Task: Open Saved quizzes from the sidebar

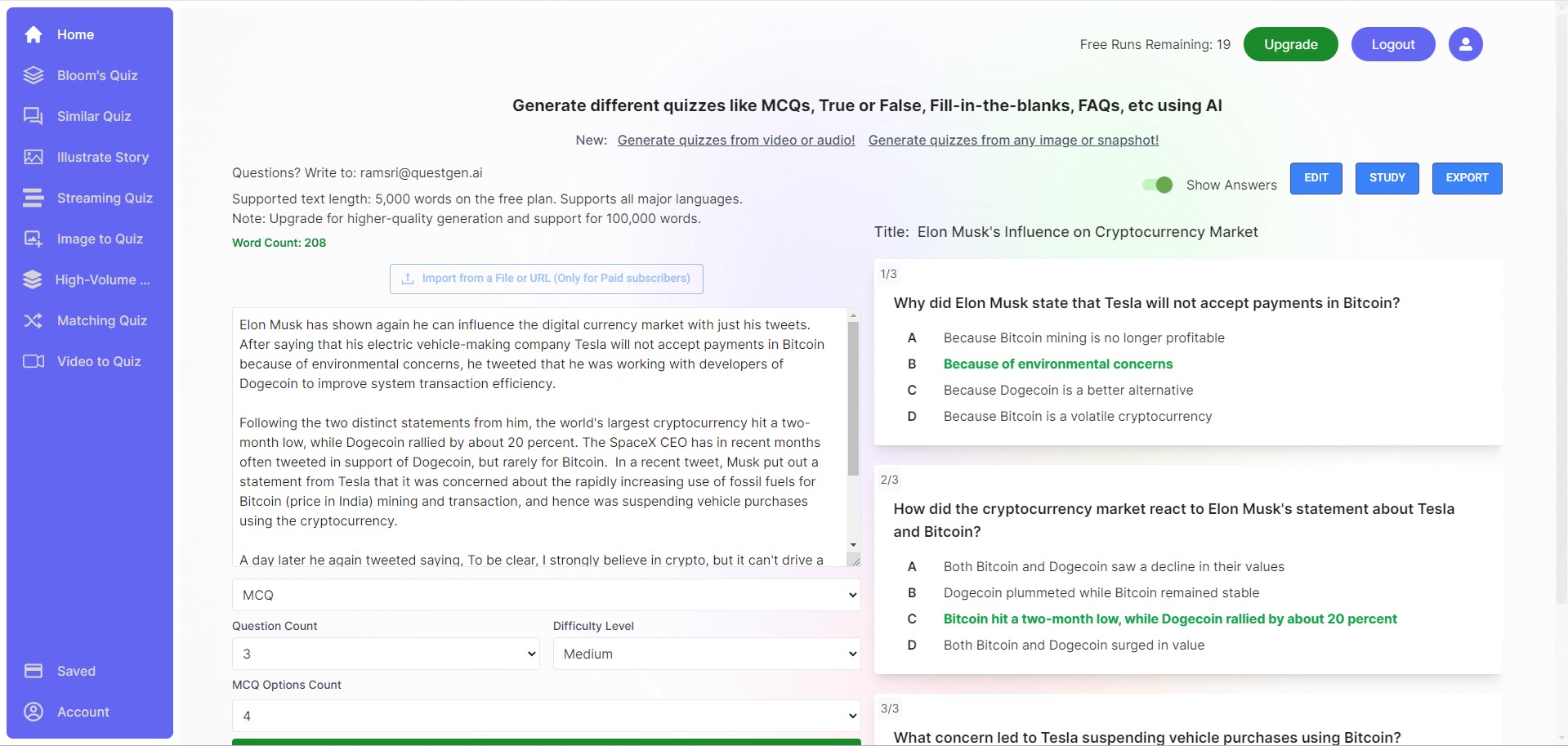Action: [x=90, y=671]
